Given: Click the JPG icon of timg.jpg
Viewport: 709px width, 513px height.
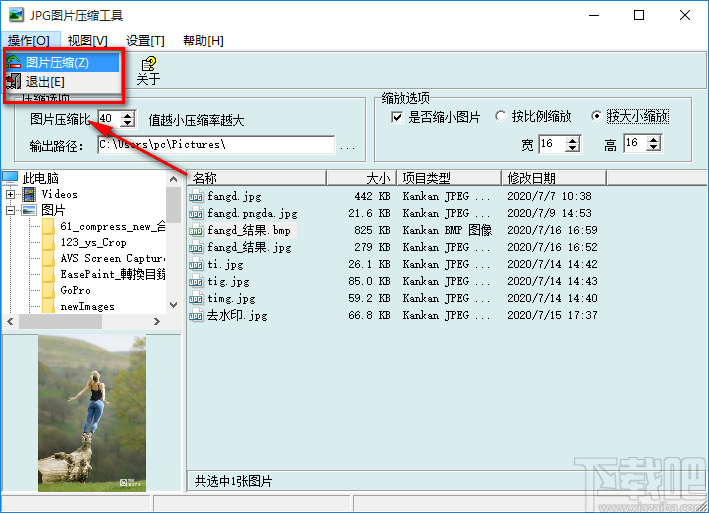Looking at the screenshot, I should pos(196,299).
